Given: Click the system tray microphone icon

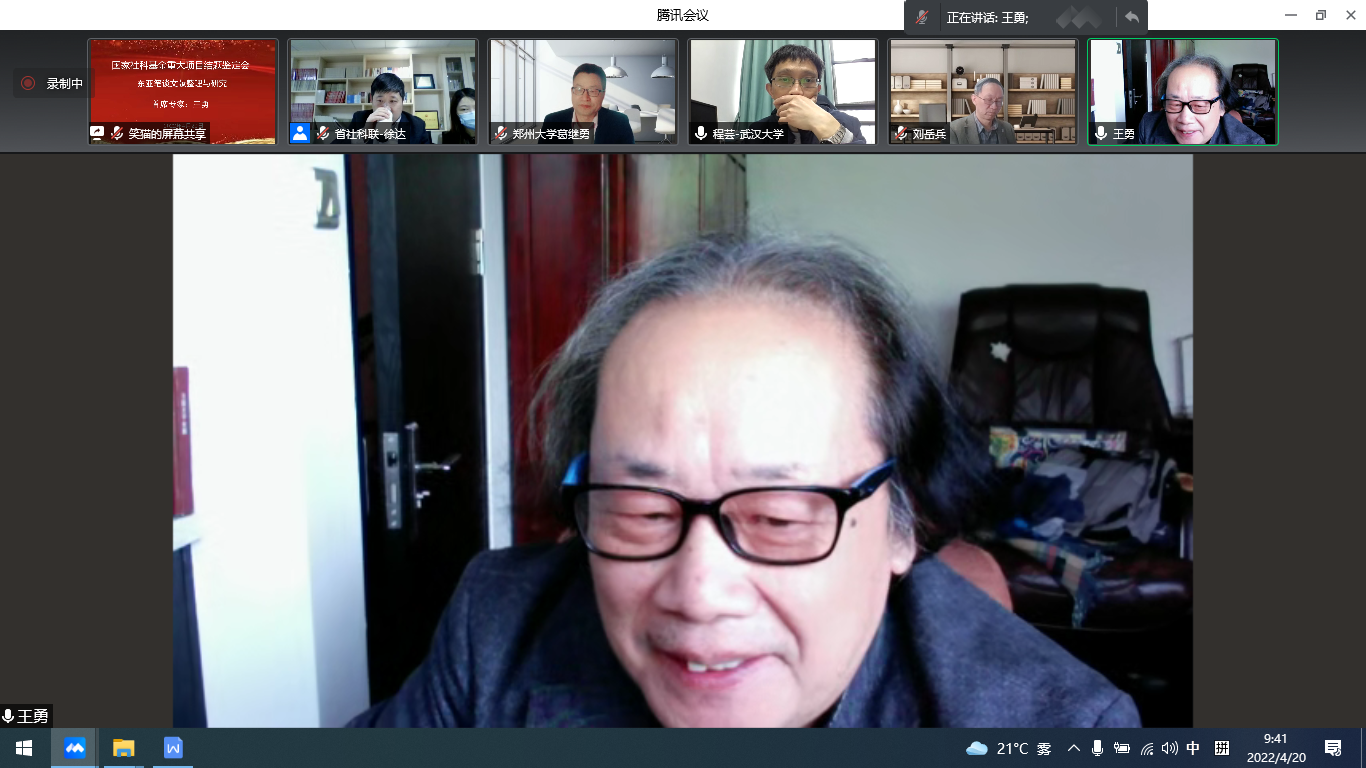Looking at the screenshot, I should (1097, 748).
